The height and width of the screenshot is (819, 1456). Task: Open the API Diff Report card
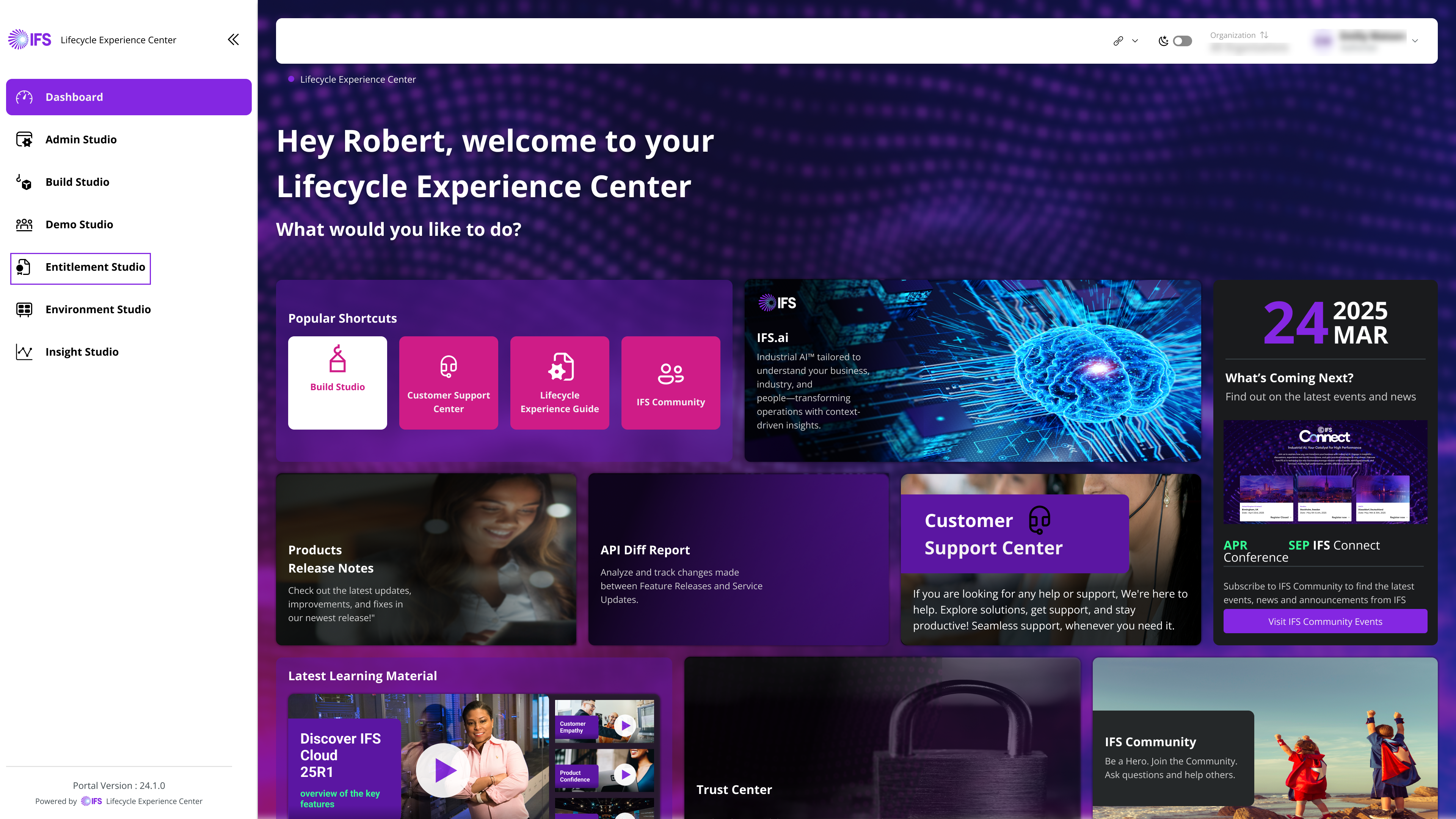point(738,559)
